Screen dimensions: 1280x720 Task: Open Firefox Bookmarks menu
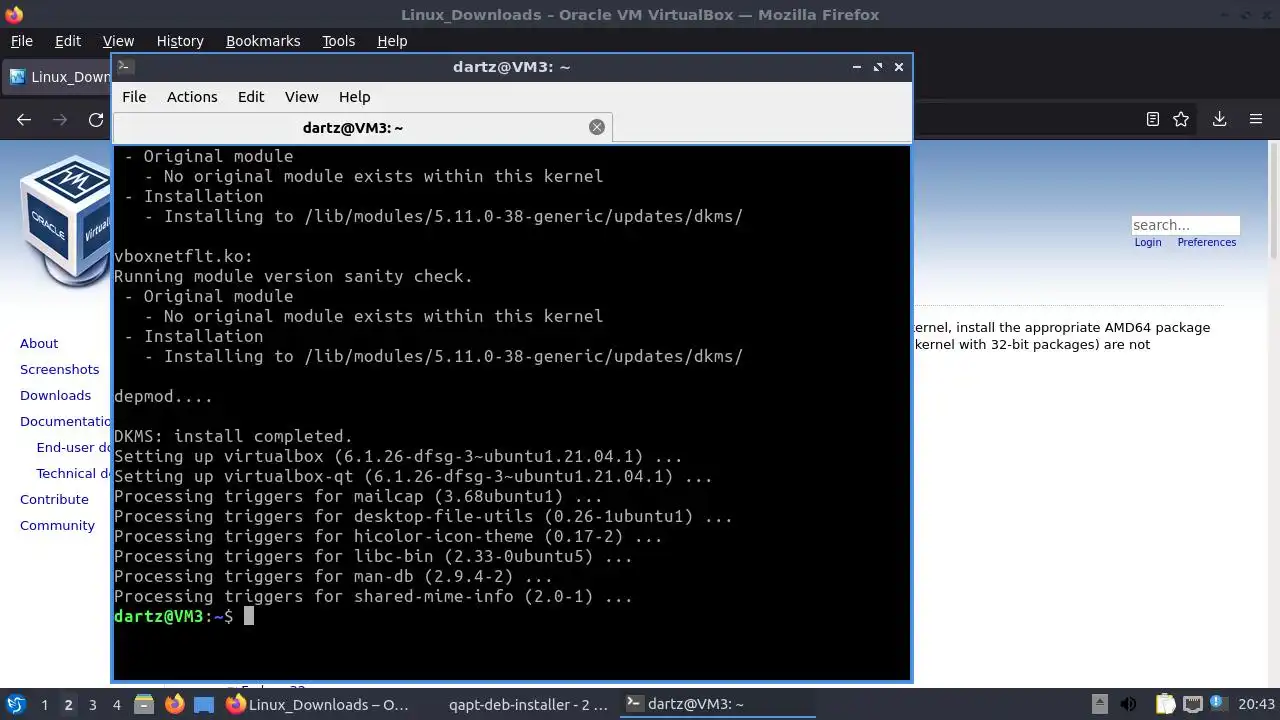[x=263, y=41]
